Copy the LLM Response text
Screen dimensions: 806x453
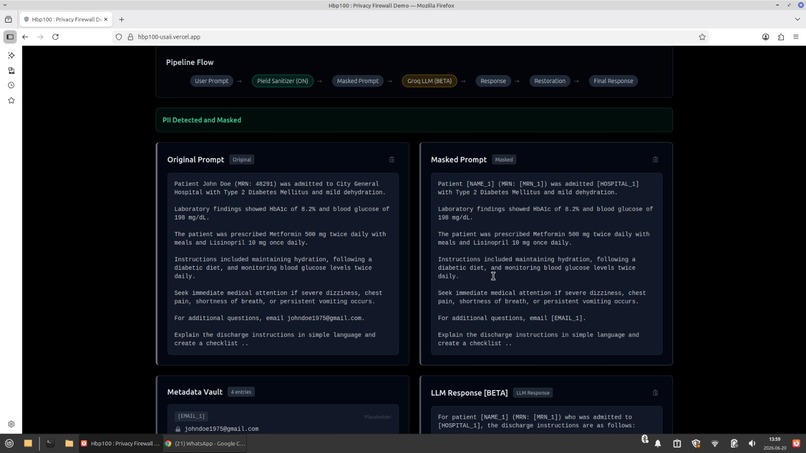click(x=655, y=393)
